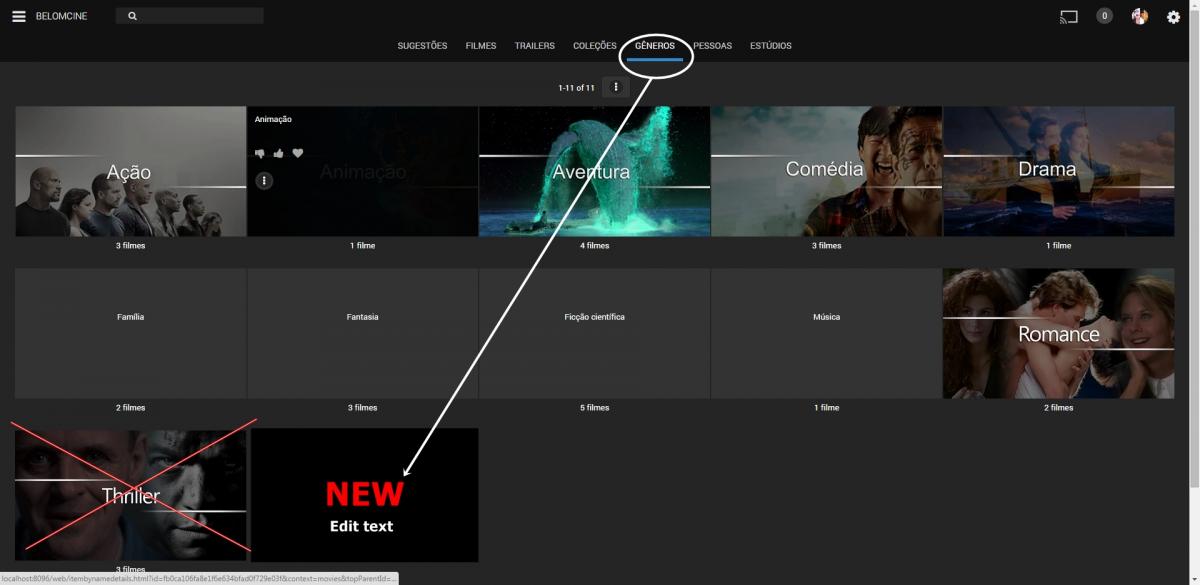Like the Animação genre with thumbs-up

(x=279, y=153)
